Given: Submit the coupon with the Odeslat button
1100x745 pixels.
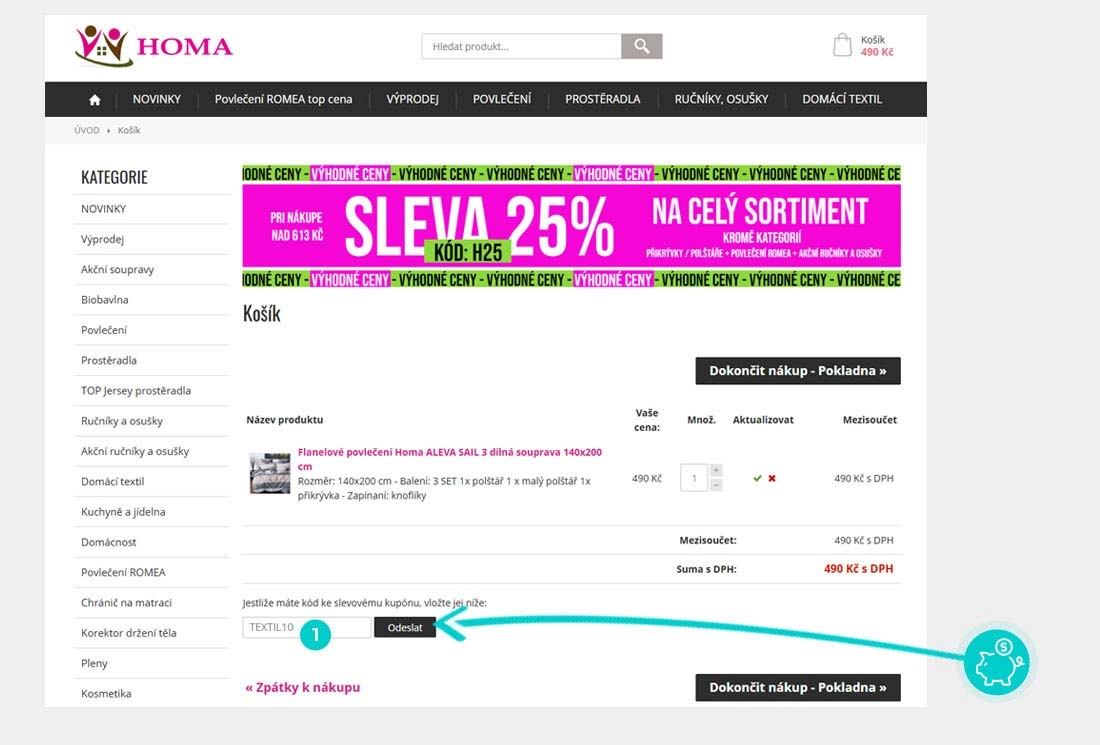Looking at the screenshot, I should [x=405, y=627].
